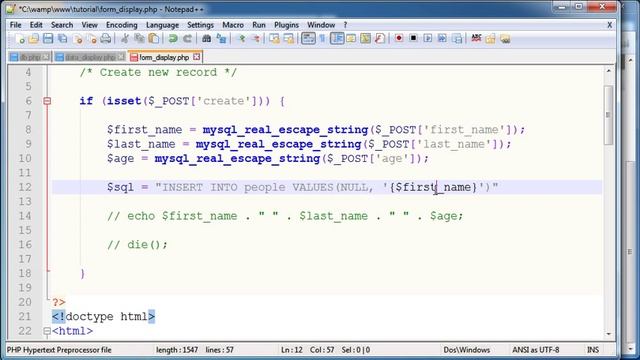Image resolution: width=640 pixels, height=360 pixels.
Task: Click the Zoom Out toolbar icon
Action: (256, 39)
